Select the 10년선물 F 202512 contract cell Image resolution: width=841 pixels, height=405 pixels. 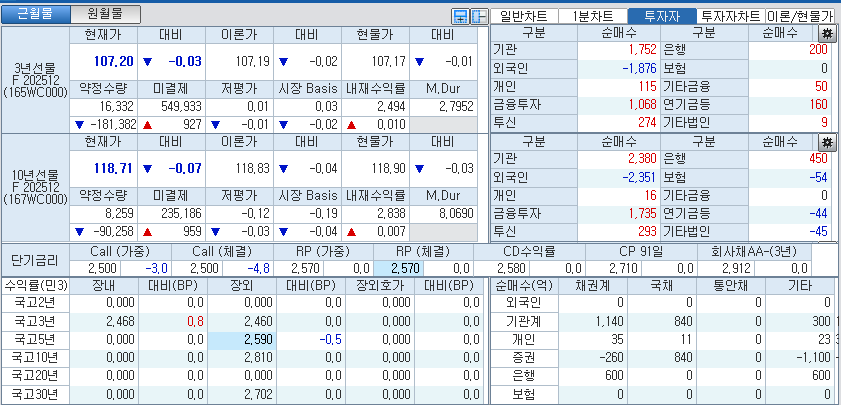click(x=35, y=187)
